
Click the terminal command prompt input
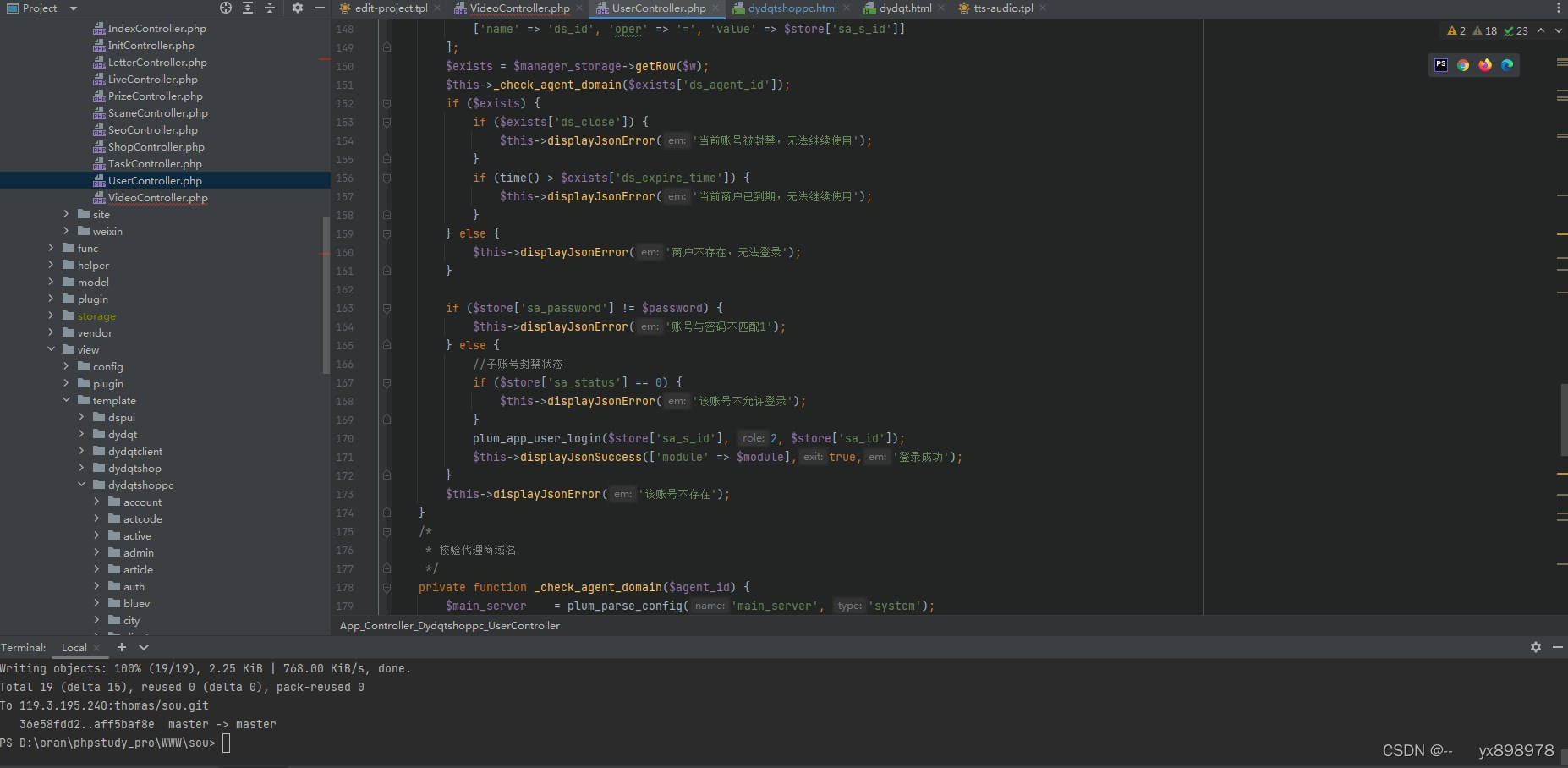click(x=226, y=743)
